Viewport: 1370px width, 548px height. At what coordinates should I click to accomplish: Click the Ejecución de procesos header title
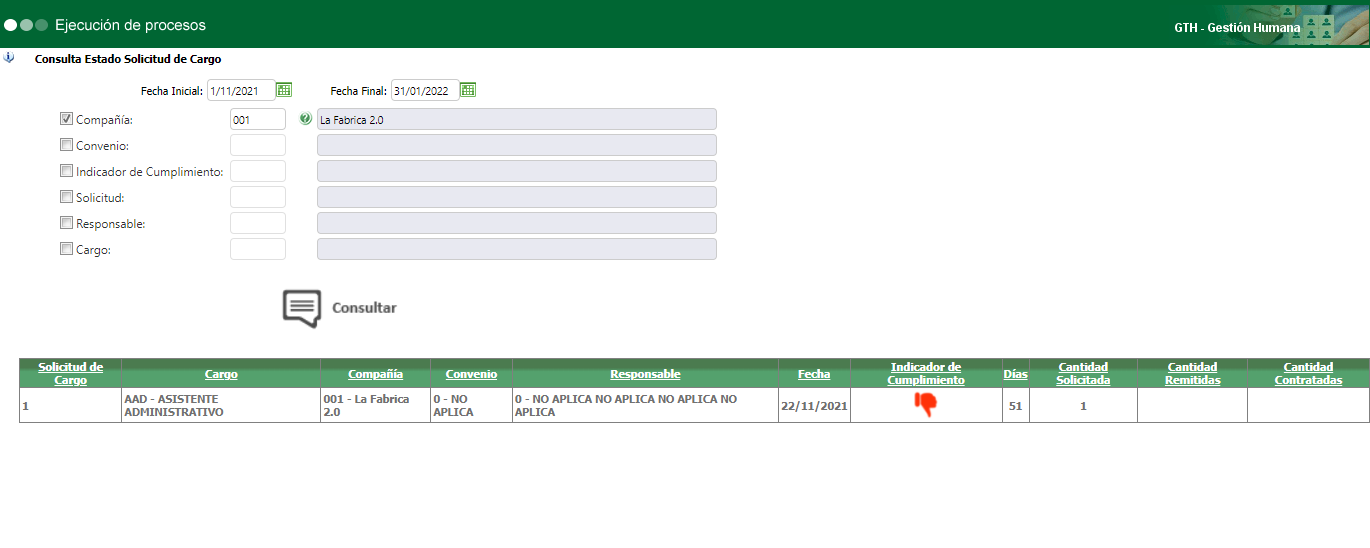click(x=131, y=24)
